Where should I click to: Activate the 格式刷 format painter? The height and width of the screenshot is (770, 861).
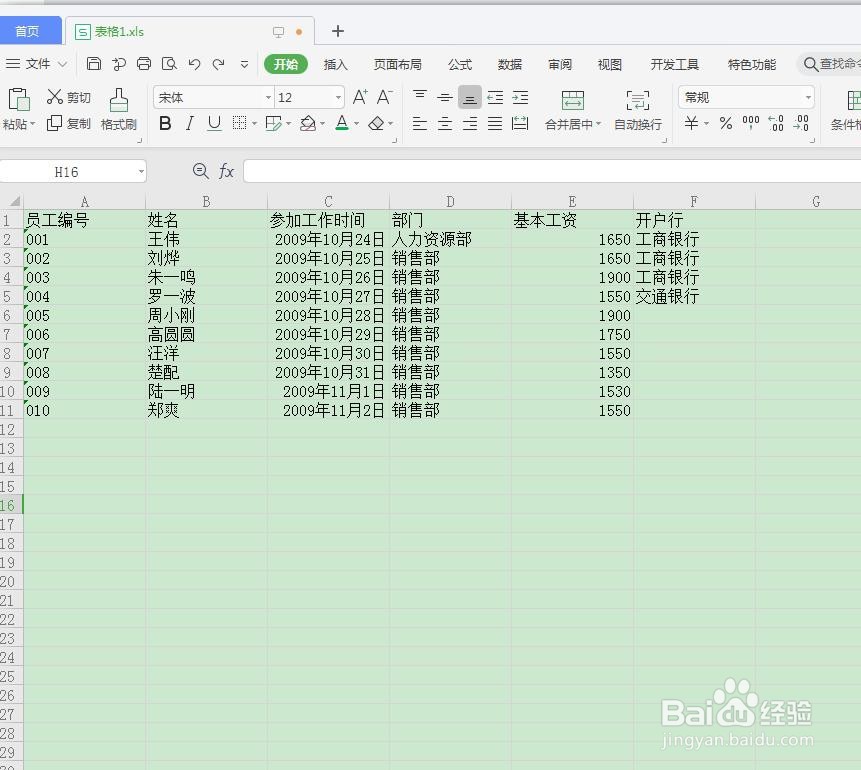click(119, 109)
